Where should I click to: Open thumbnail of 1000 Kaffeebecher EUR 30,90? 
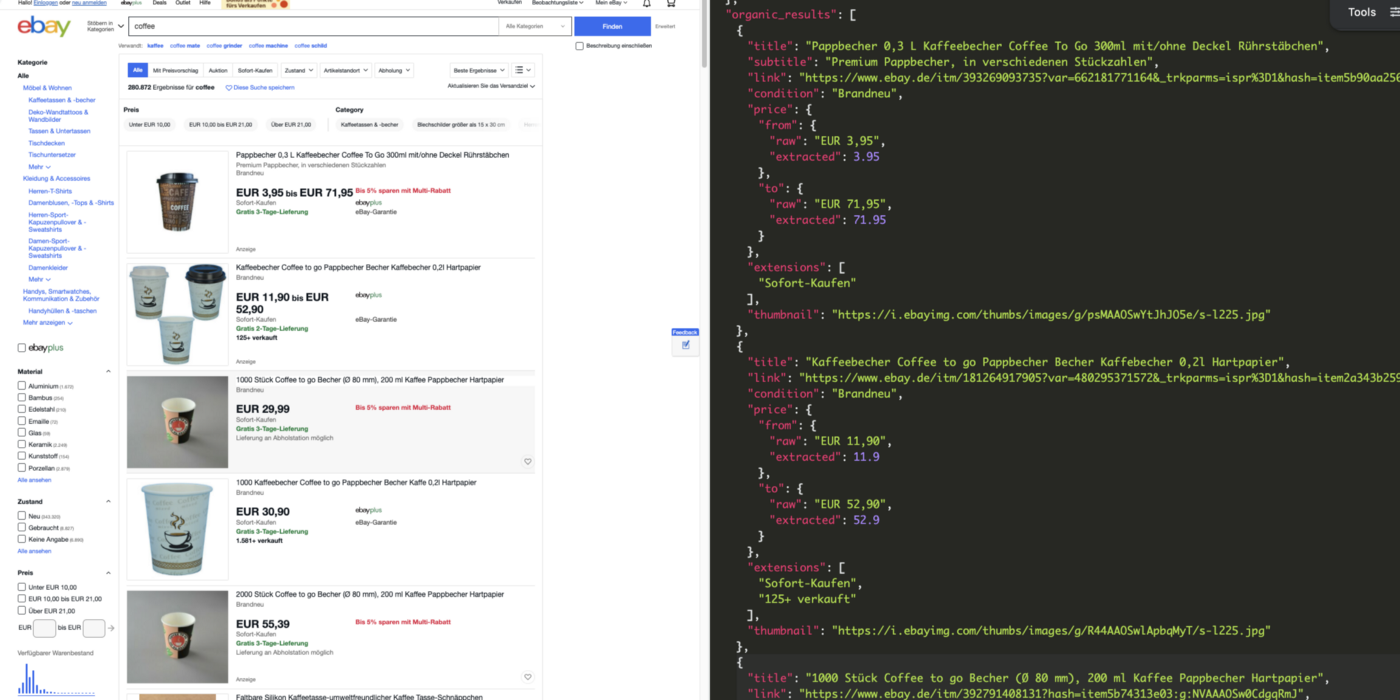click(177, 529)
